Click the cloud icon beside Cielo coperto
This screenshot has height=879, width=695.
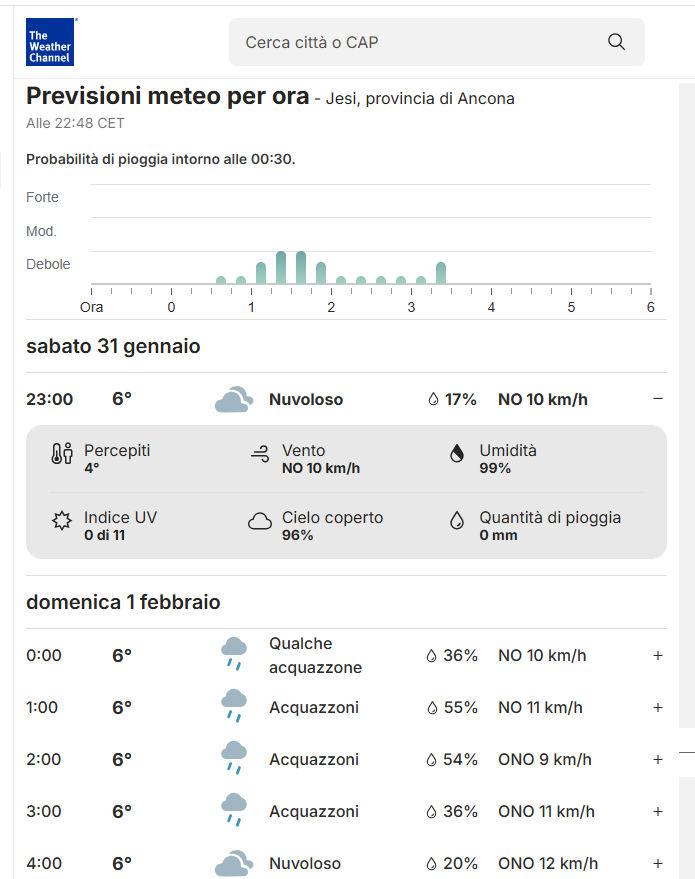click(x=260, y=521)
